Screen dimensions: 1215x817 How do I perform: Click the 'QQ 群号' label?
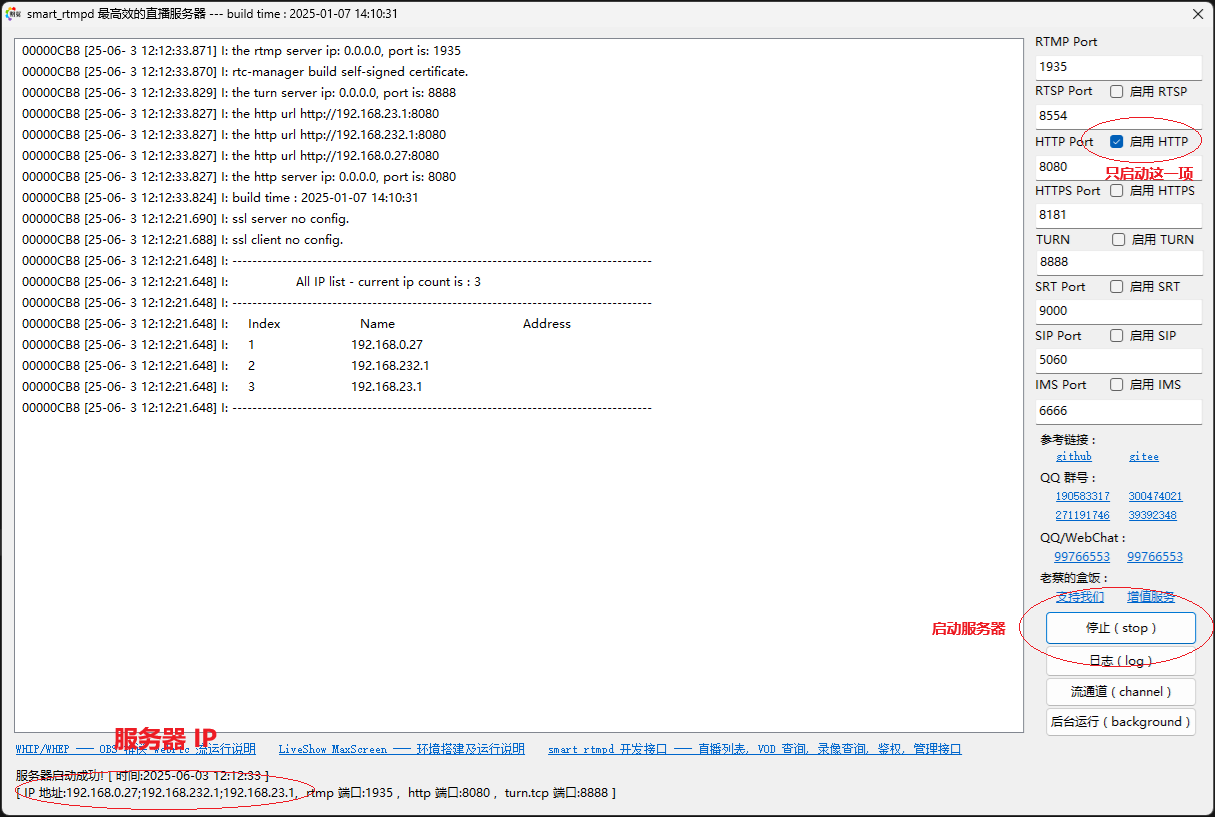1068,478
